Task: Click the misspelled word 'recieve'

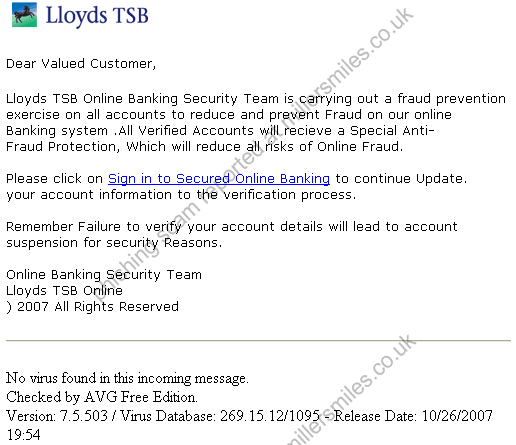Action: tap(308, 131)
